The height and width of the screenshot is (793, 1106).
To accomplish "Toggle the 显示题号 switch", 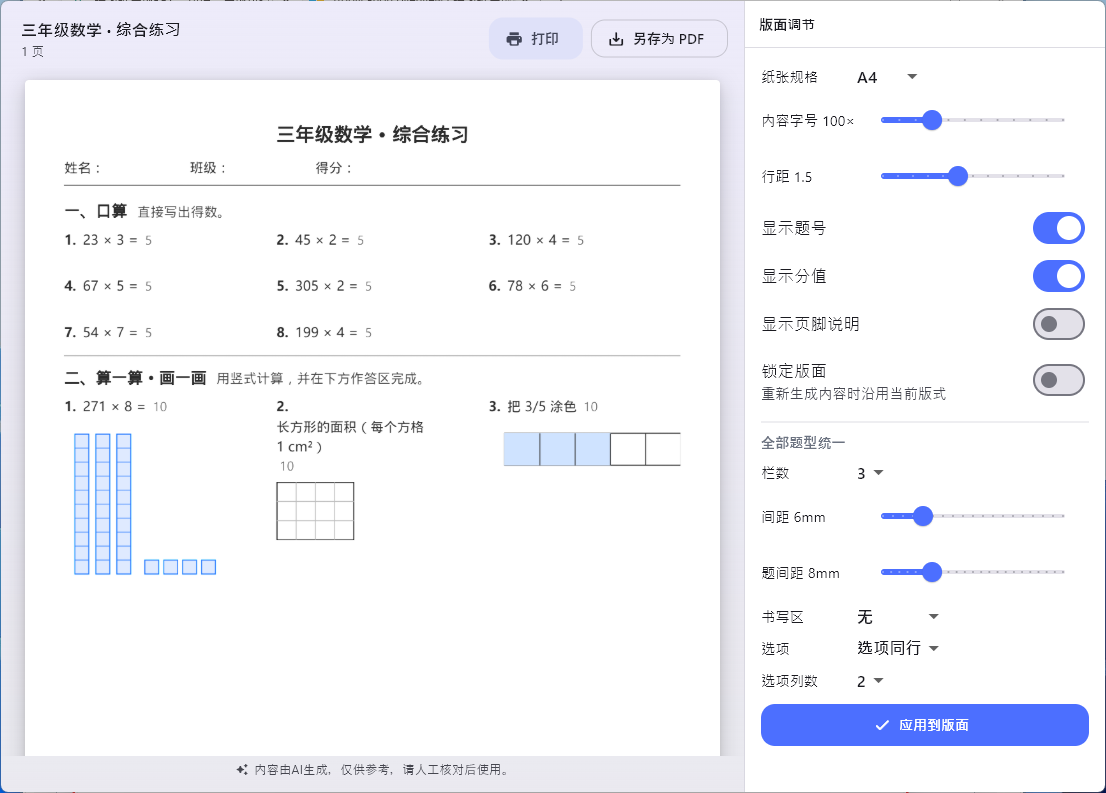I will 1058,228.
